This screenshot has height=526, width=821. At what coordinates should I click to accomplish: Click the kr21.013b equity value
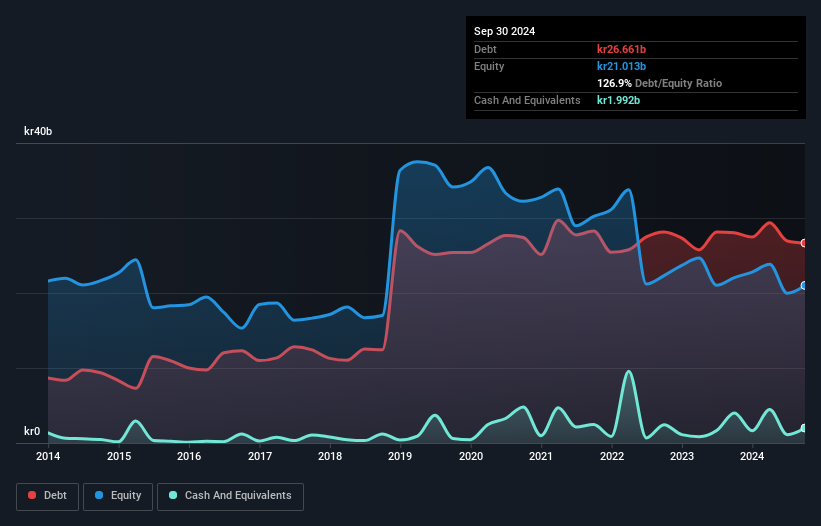click(622, 66)
